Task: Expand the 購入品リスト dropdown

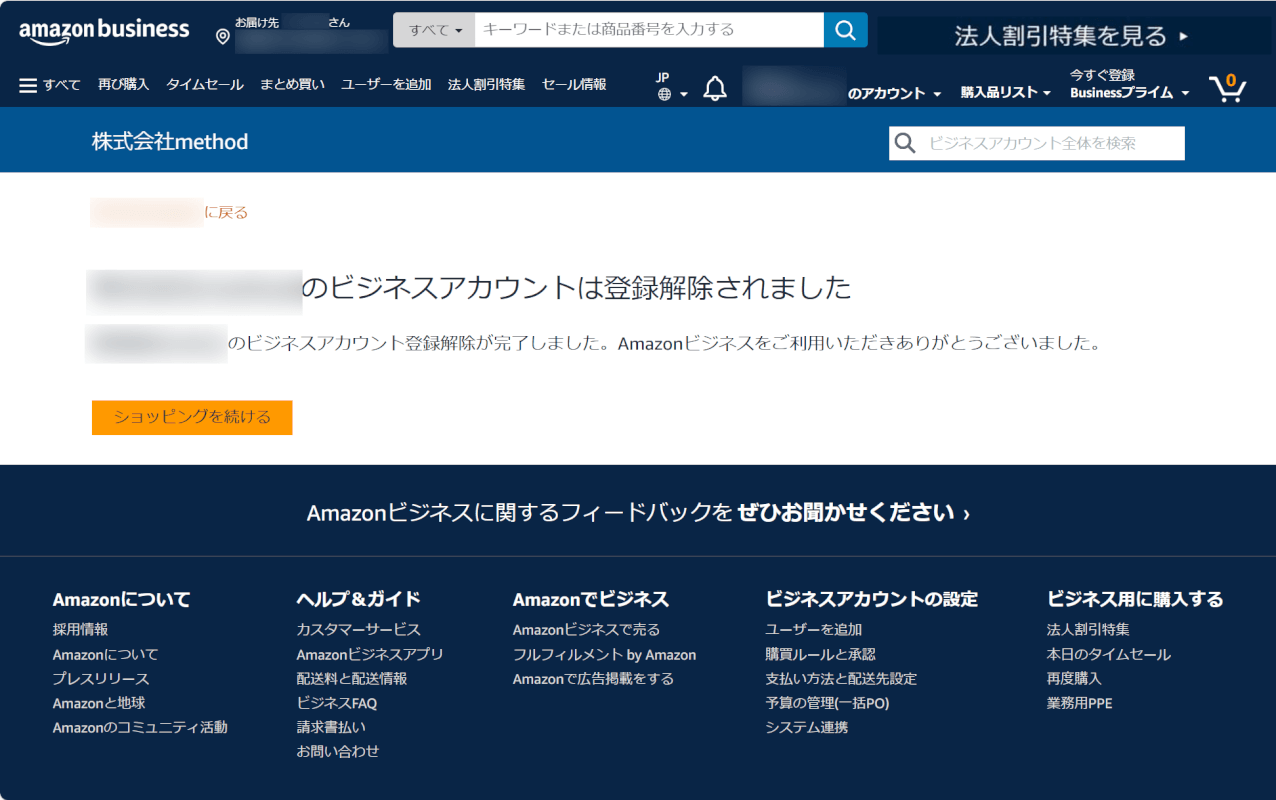Action: coord(1006,93)
